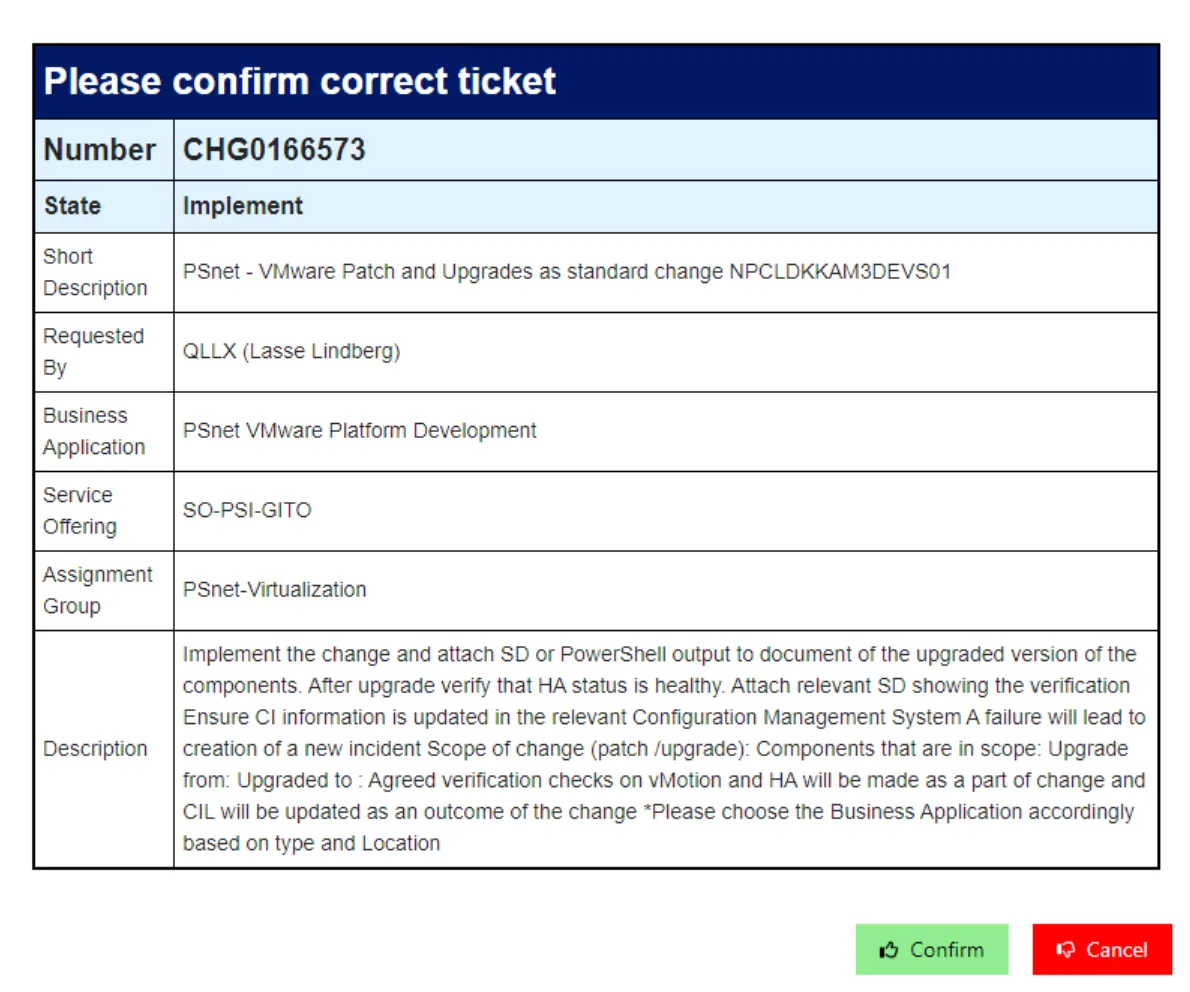Click the State label cell
This screenshot has height=992, width=1190.
pyautogui.click(x=72, y=206)
